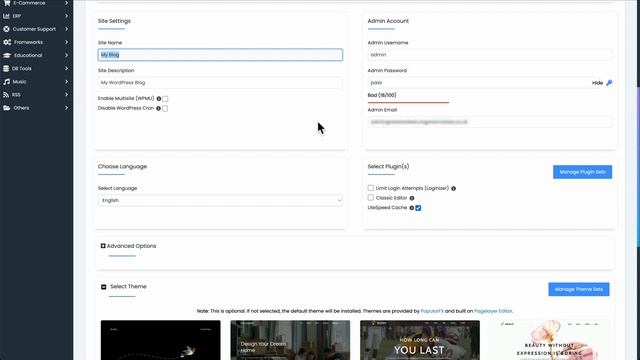Open the E-Commerce sidebar menu
640x360 pixels.
tap(36, 3)
